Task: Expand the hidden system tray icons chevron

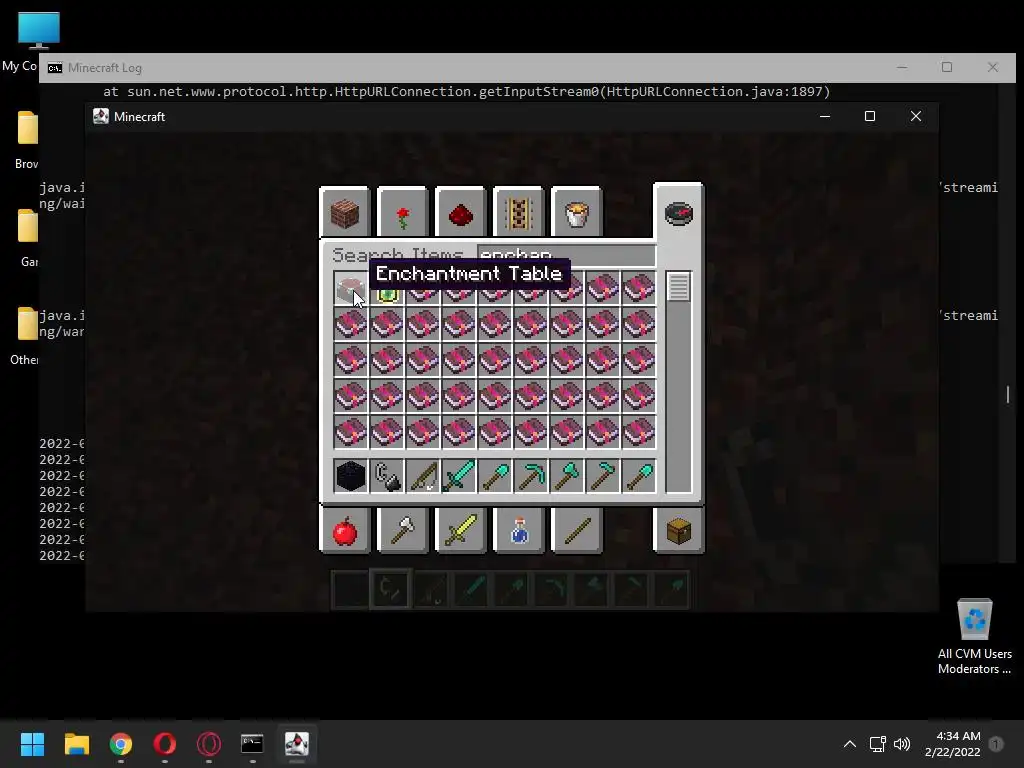Action: (850, 744)
